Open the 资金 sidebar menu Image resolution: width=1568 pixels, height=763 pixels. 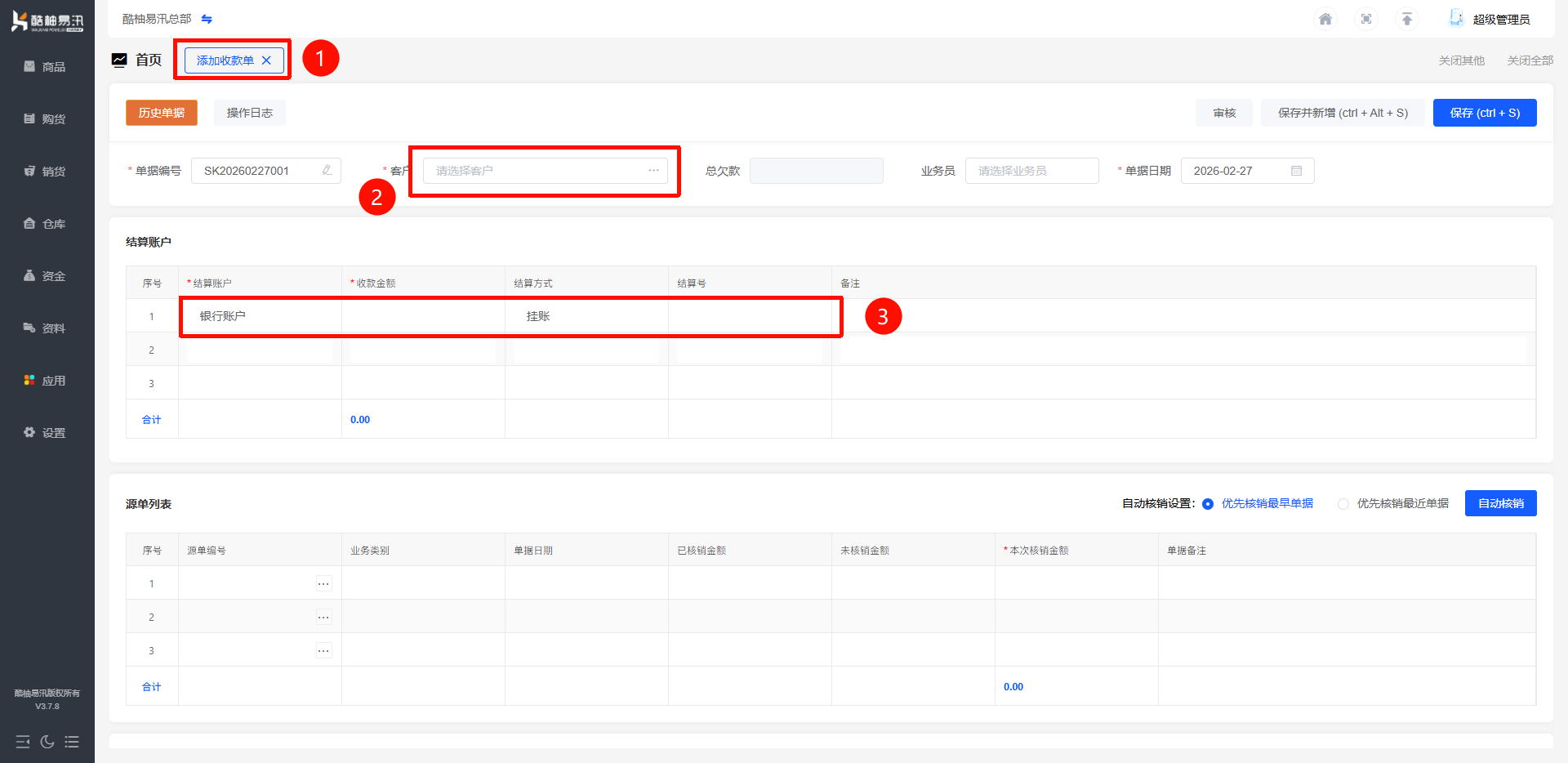tap(47, 276)
